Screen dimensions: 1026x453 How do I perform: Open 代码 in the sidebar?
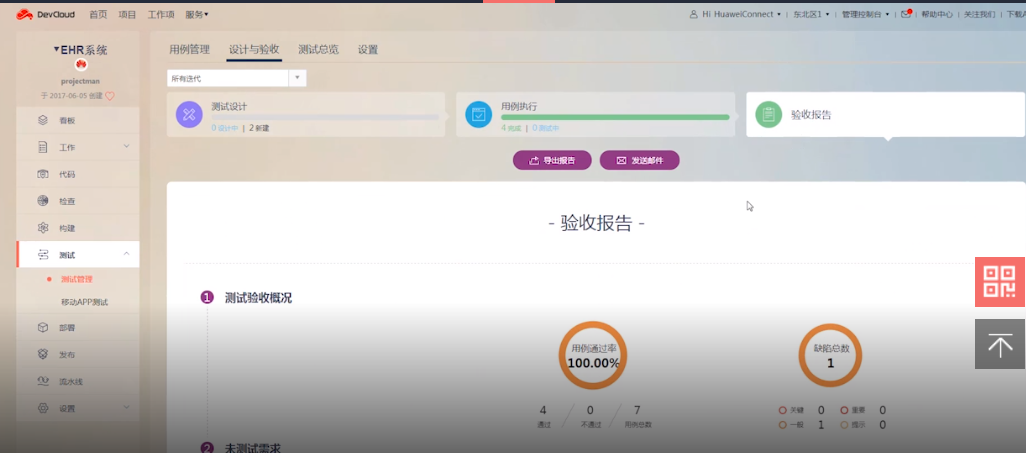pyautogui.click(x=78, y=174)
